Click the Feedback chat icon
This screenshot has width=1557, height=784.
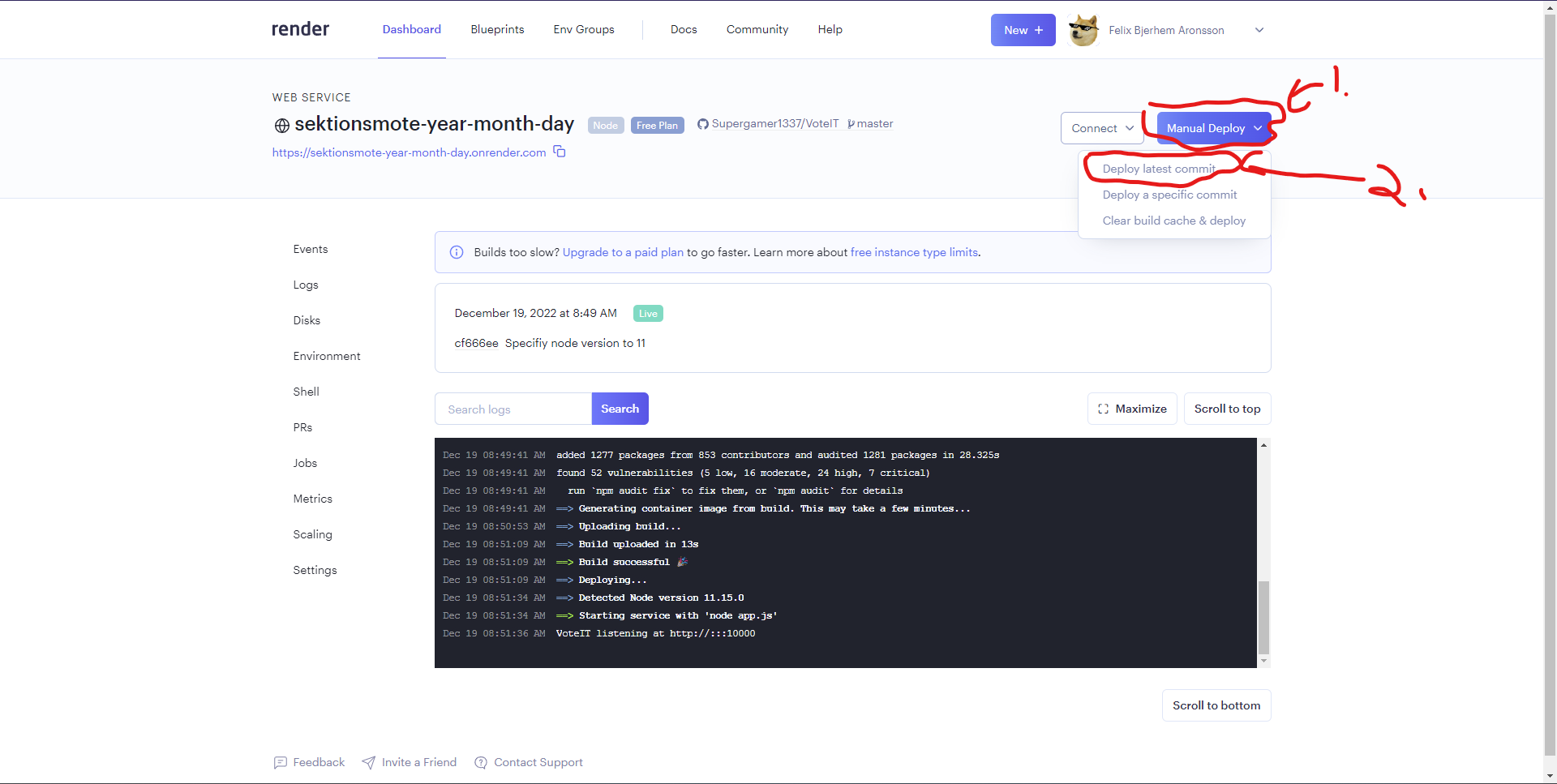[281, 762]
